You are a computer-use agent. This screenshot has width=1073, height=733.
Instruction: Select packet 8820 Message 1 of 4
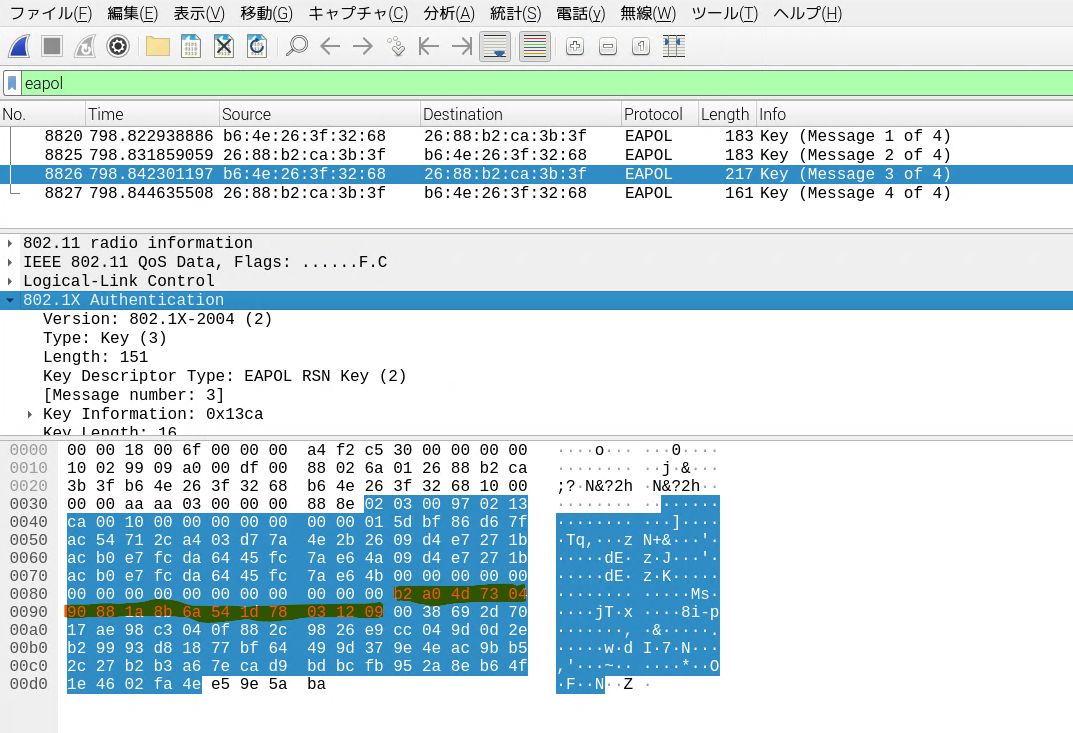coord(536,136)
